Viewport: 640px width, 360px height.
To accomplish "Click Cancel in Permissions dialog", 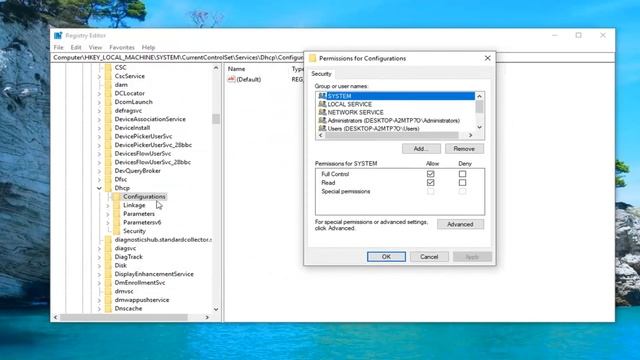I will [x=429, y=257].
